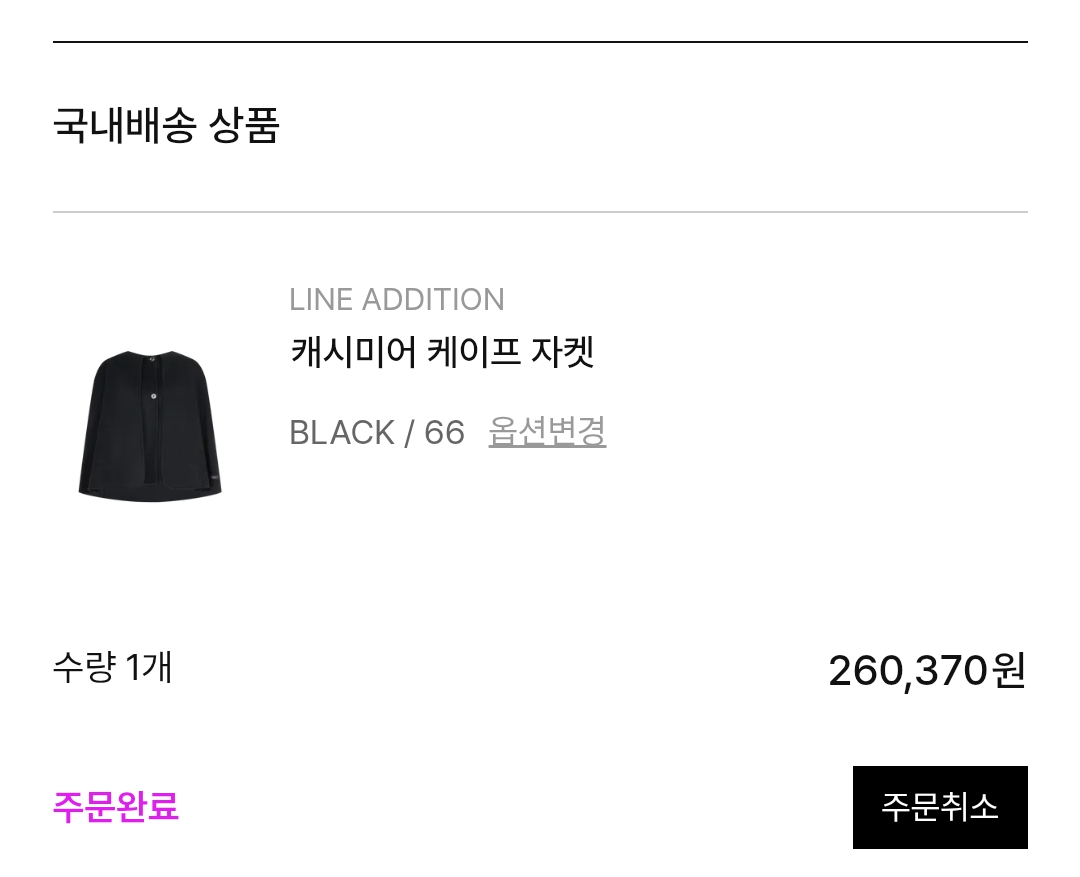1080x877 pixels.
Task: Click the domestic delivery products header
Action: [166, 127]
